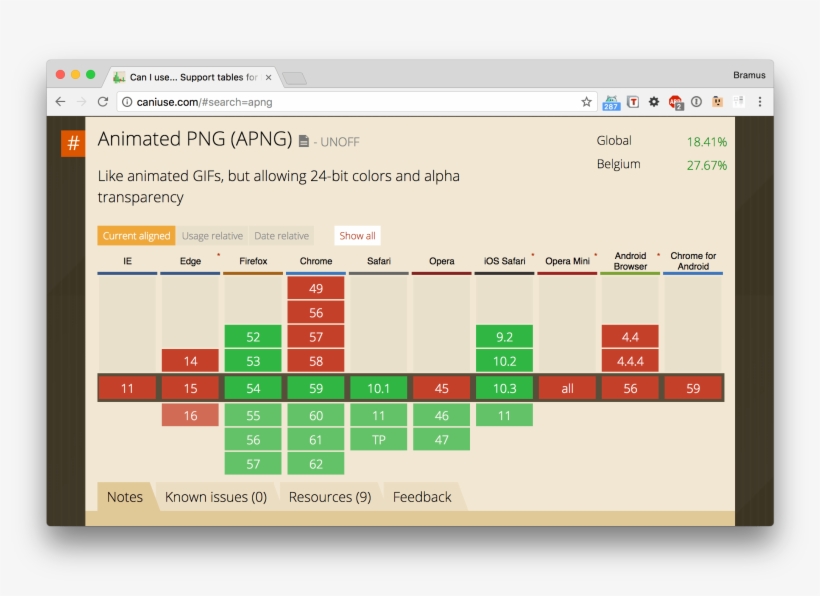Click the UNOFF status label
Image resolution: width=820 pixels, height=596 pixels.
340,142
